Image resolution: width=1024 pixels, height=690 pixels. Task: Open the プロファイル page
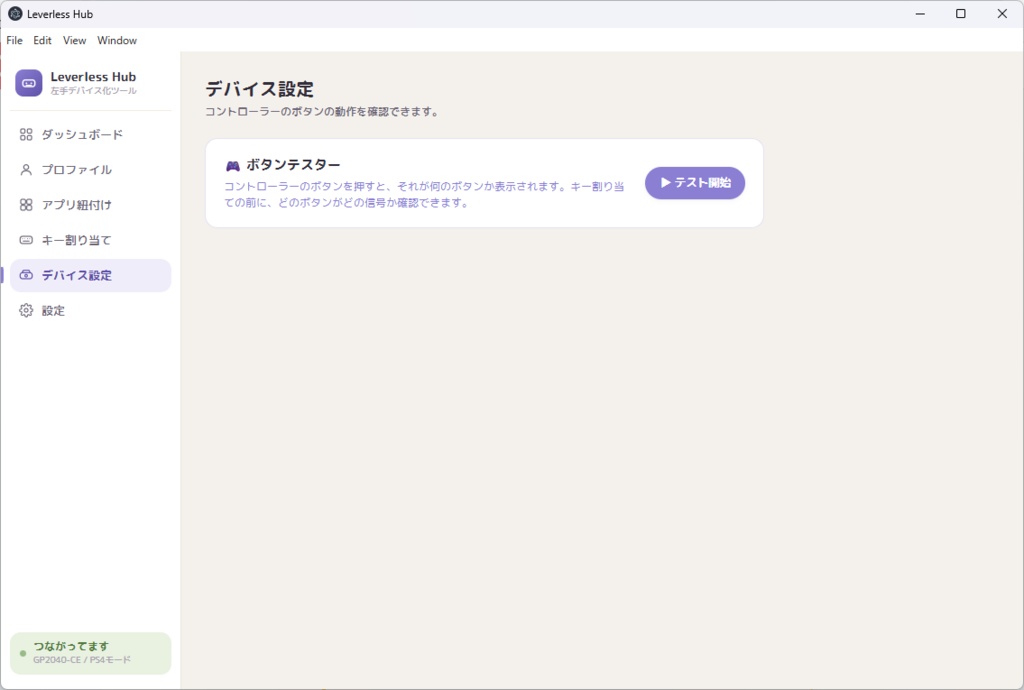[x=91, y=170]
